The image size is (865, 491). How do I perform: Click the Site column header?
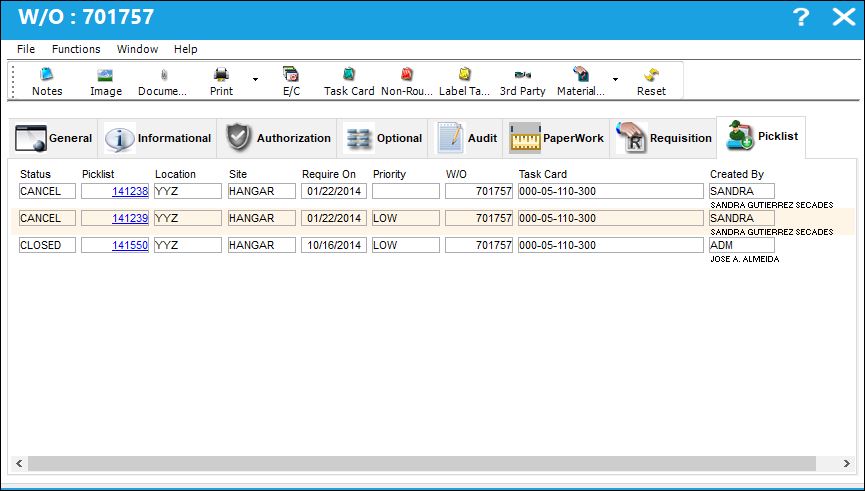point(238,174)
